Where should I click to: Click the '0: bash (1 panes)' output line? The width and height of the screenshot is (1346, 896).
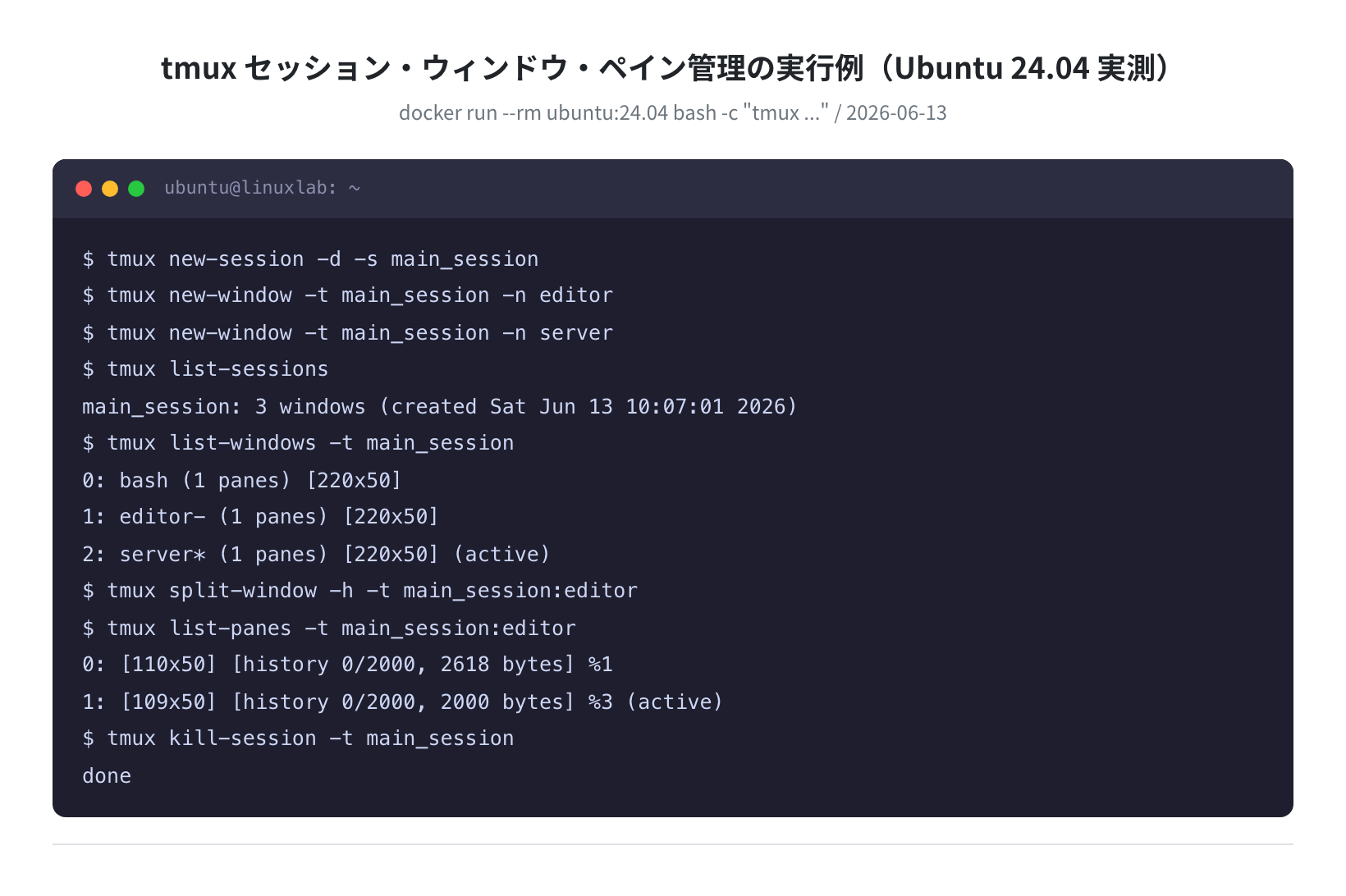(242, 481)
